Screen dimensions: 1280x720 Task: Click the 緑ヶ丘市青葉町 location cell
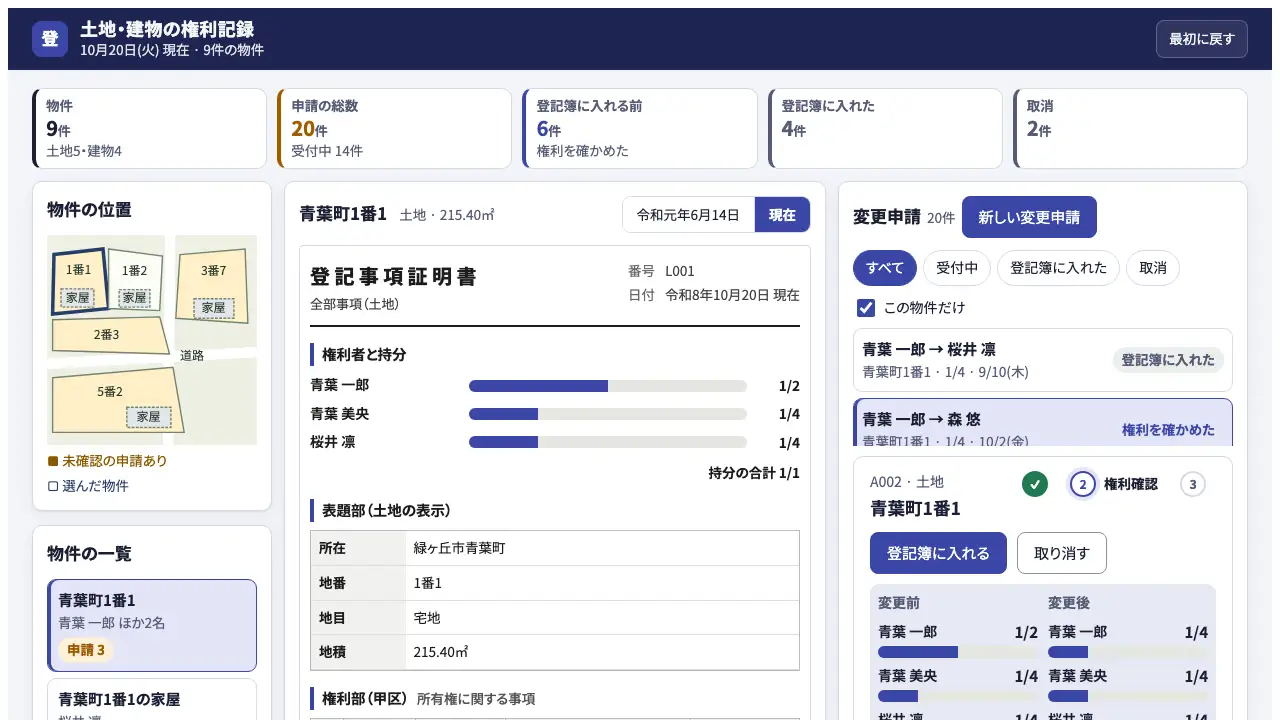click(x=601, y=548)
